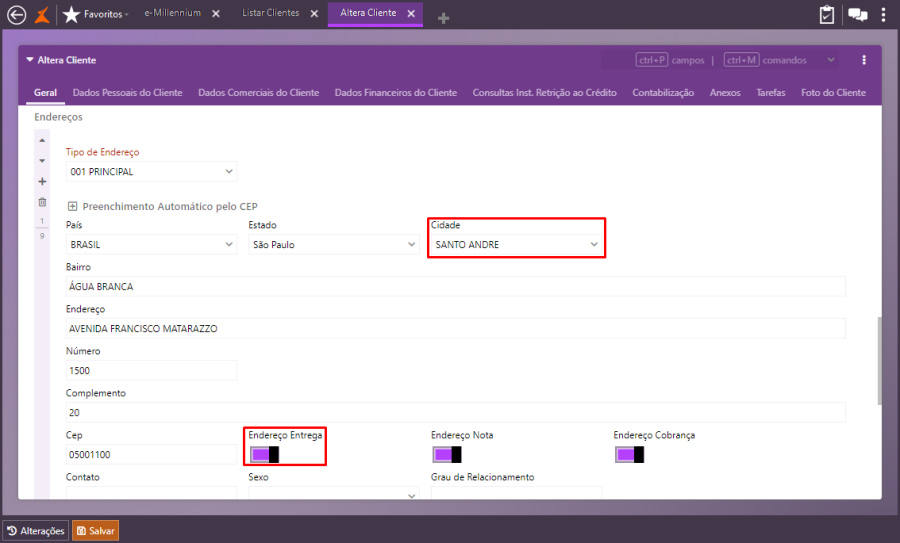Toggle the Endereço Nota switch

pos(447,455)
